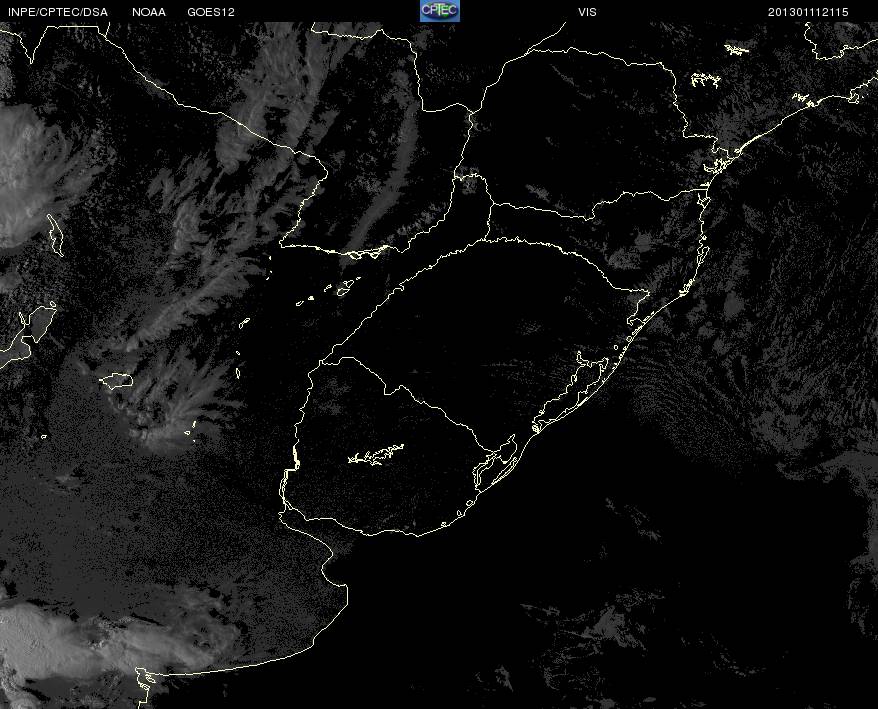Click the GOES12 satellite label
The width and height of the screenshot is (878, 709).
(x=211, y=11)
